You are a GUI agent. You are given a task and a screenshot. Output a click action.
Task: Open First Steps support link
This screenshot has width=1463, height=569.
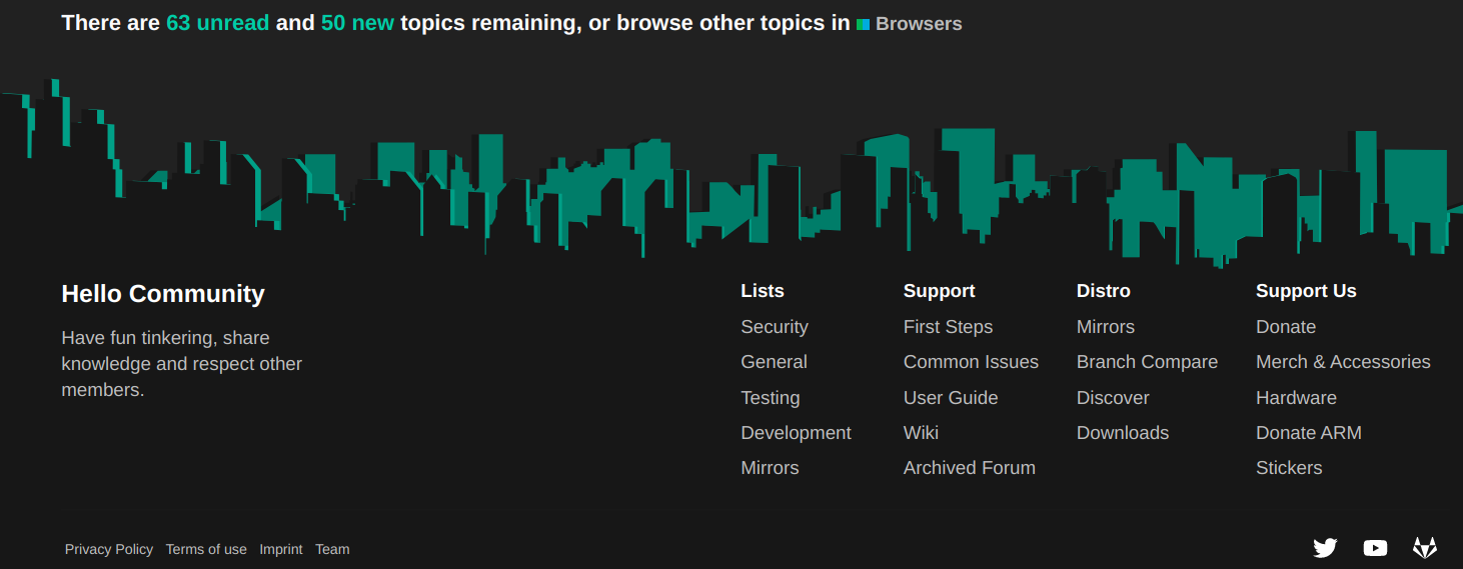click(x=948, y=327)
